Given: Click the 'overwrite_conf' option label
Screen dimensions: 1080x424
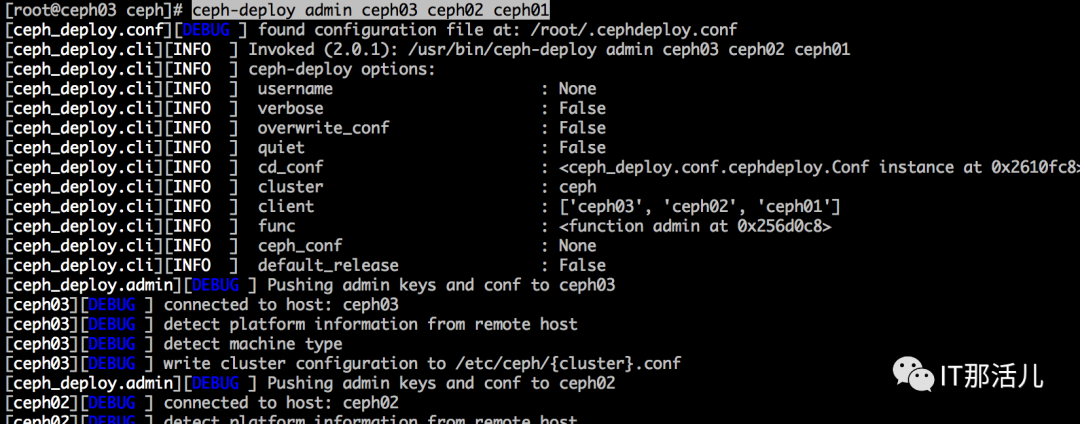Looking at the screenshot, I should [323, 128].
